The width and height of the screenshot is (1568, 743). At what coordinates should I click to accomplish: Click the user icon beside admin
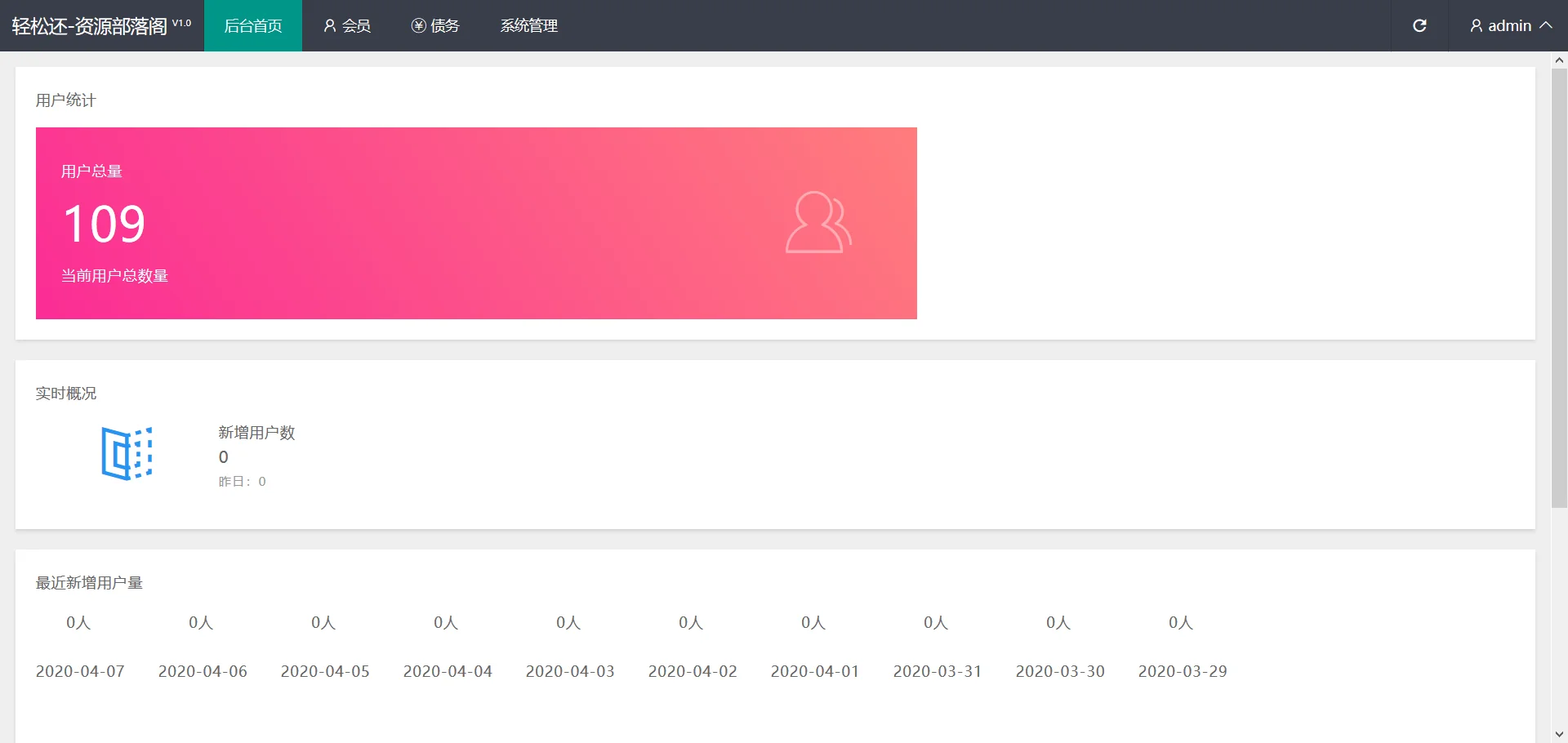coord(1476,26)
